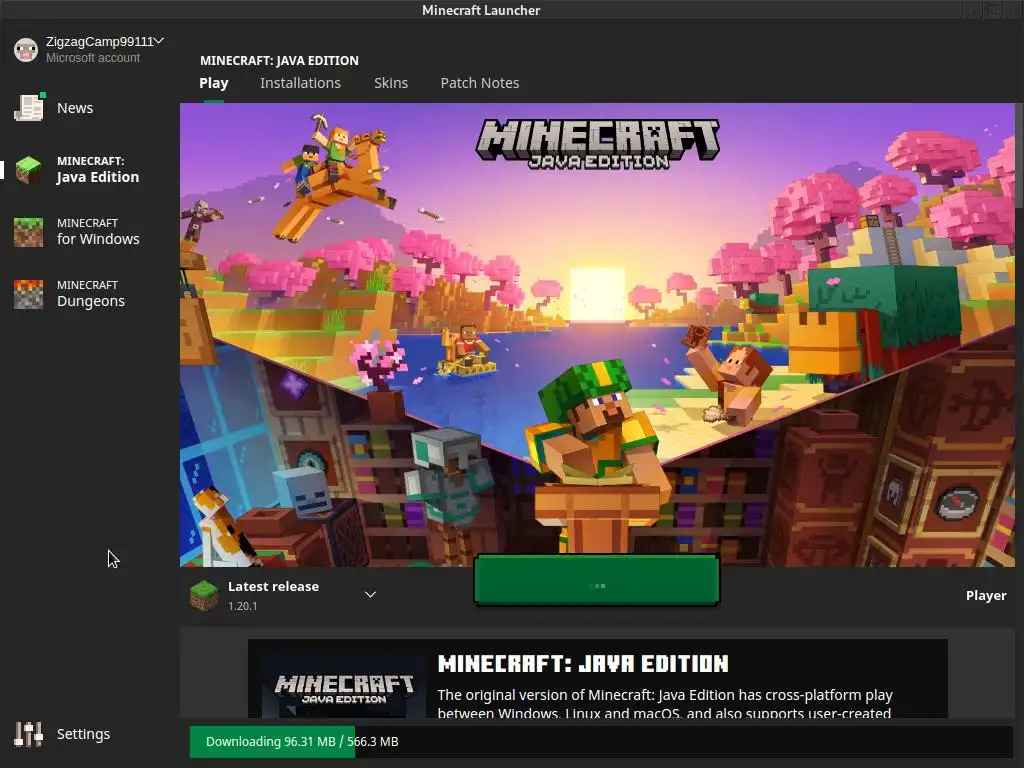1024x768 pixels.
Task: Click the MINECRAFT: JAVA EDITION page header
Action: point(279,60)
